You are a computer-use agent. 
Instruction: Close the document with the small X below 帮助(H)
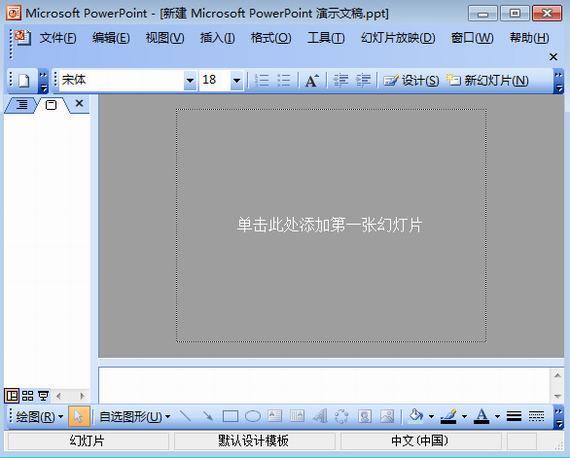pos(553,57)
